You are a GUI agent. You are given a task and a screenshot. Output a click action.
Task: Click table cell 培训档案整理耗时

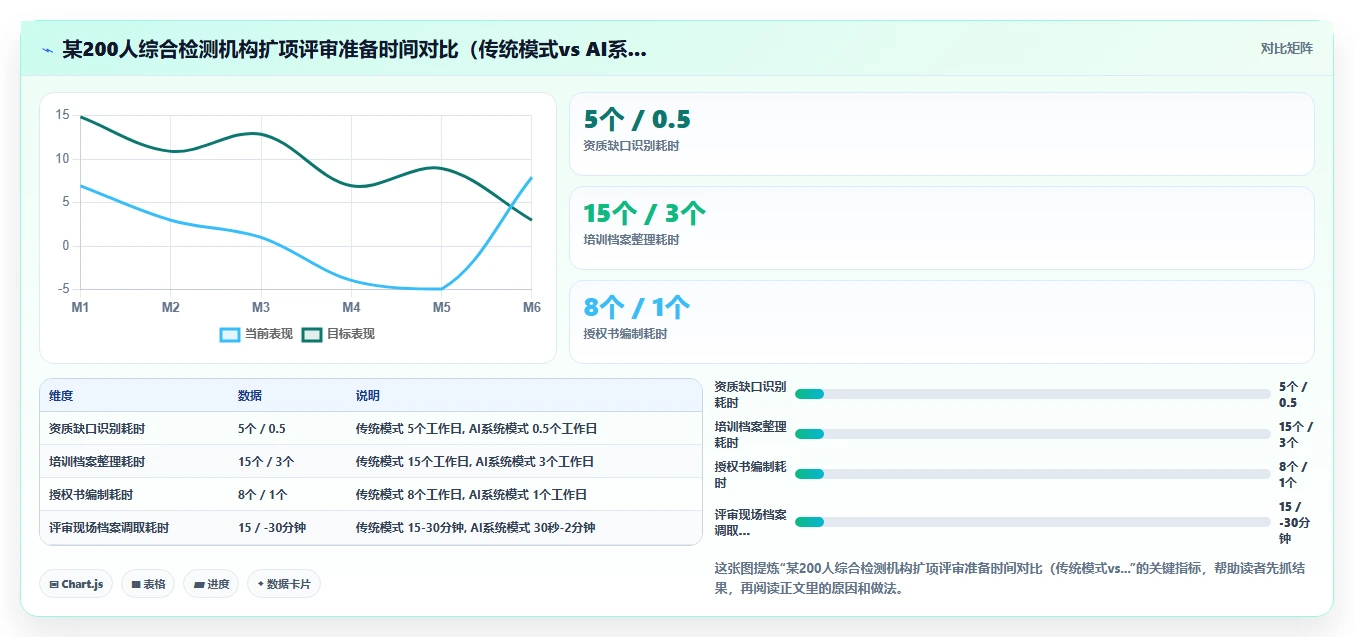(97, 461)
